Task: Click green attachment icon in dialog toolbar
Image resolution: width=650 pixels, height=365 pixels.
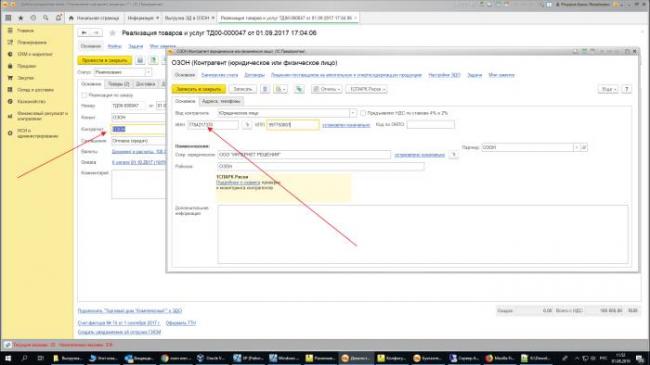Action: (x=299, y=89)
